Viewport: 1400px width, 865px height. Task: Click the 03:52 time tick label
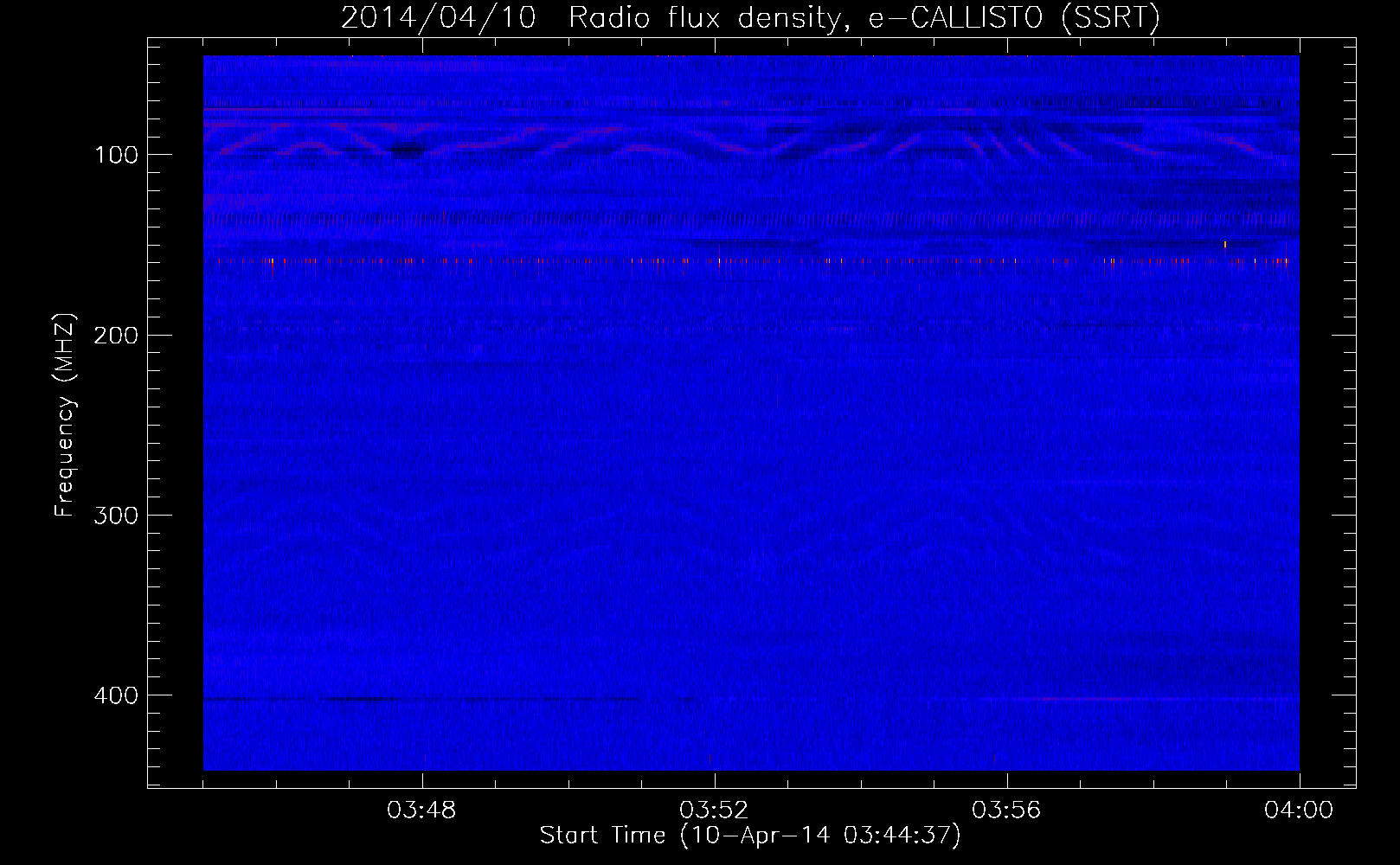click(x=714, y=811)
